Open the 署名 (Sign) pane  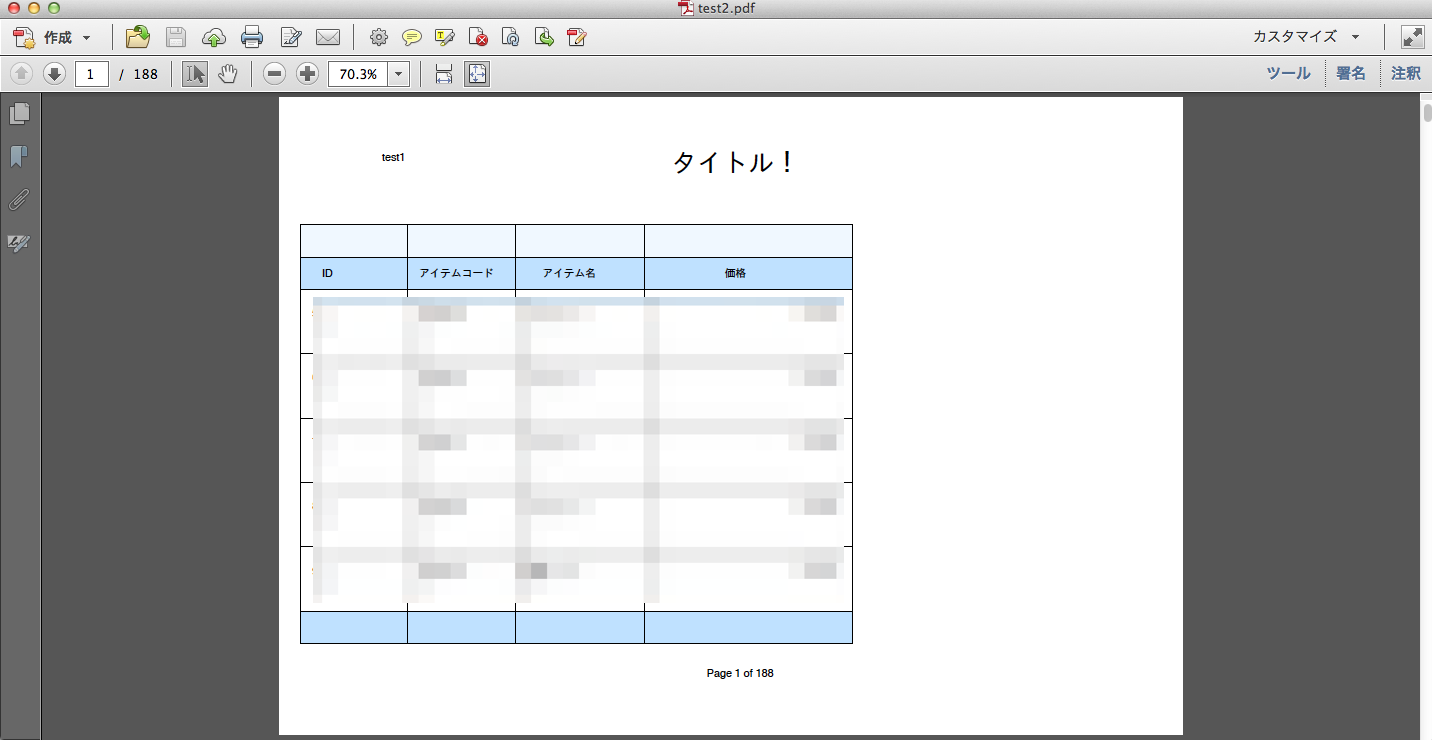(x=1351, y=73)
